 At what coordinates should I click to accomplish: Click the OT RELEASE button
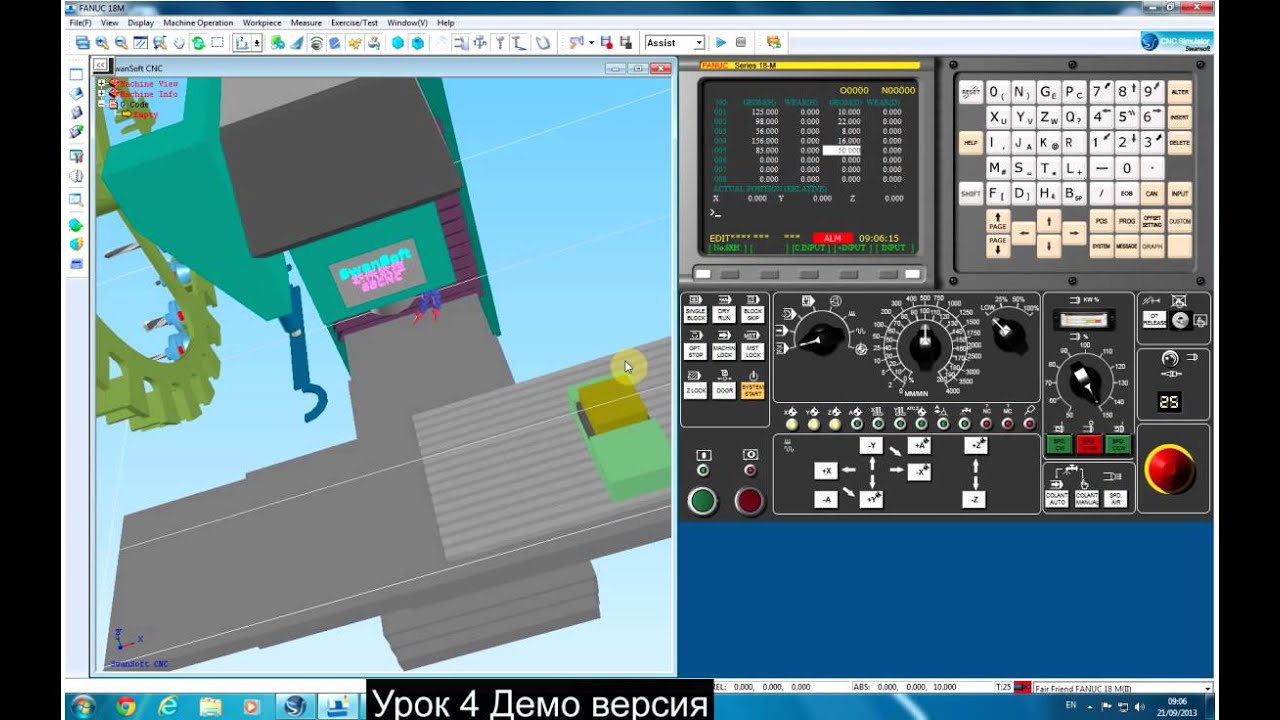coord(1153,320)
